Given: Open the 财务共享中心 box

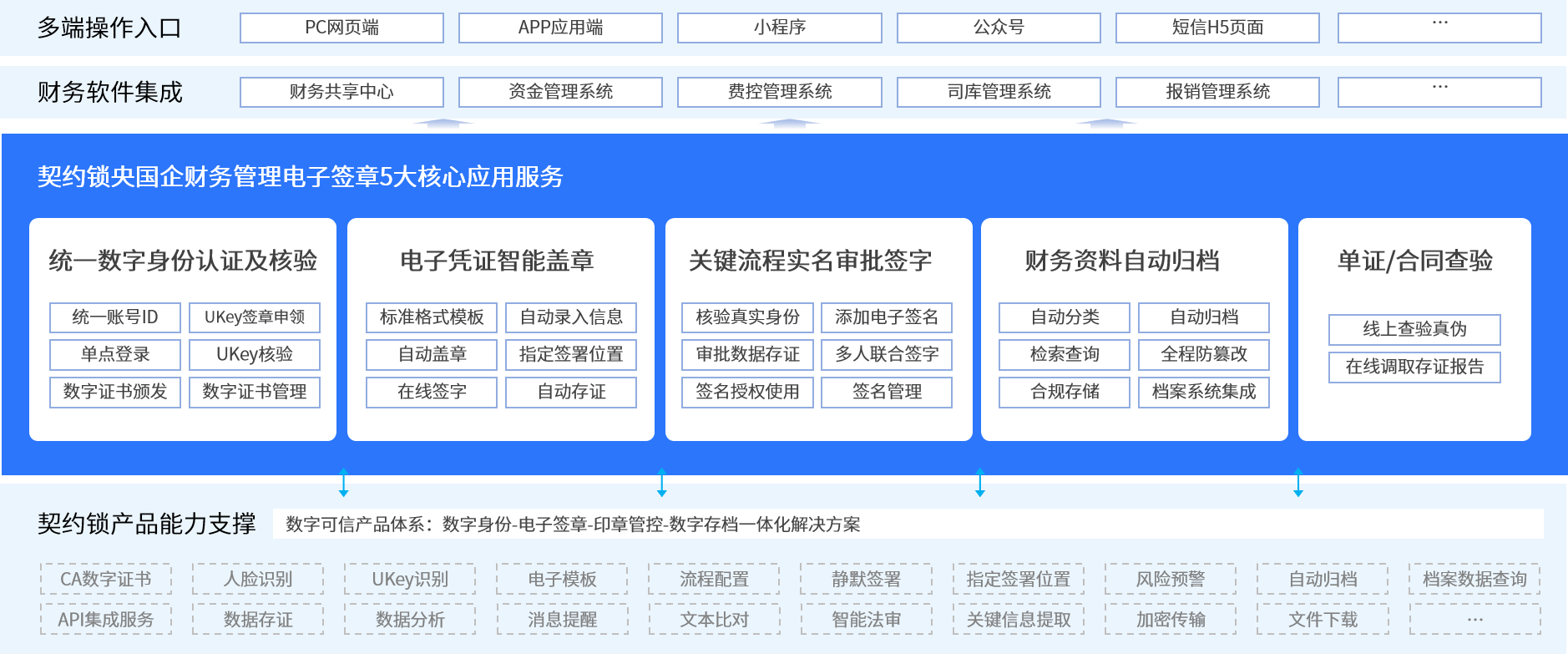Looking at the screenshot, I should coord(341,92).
